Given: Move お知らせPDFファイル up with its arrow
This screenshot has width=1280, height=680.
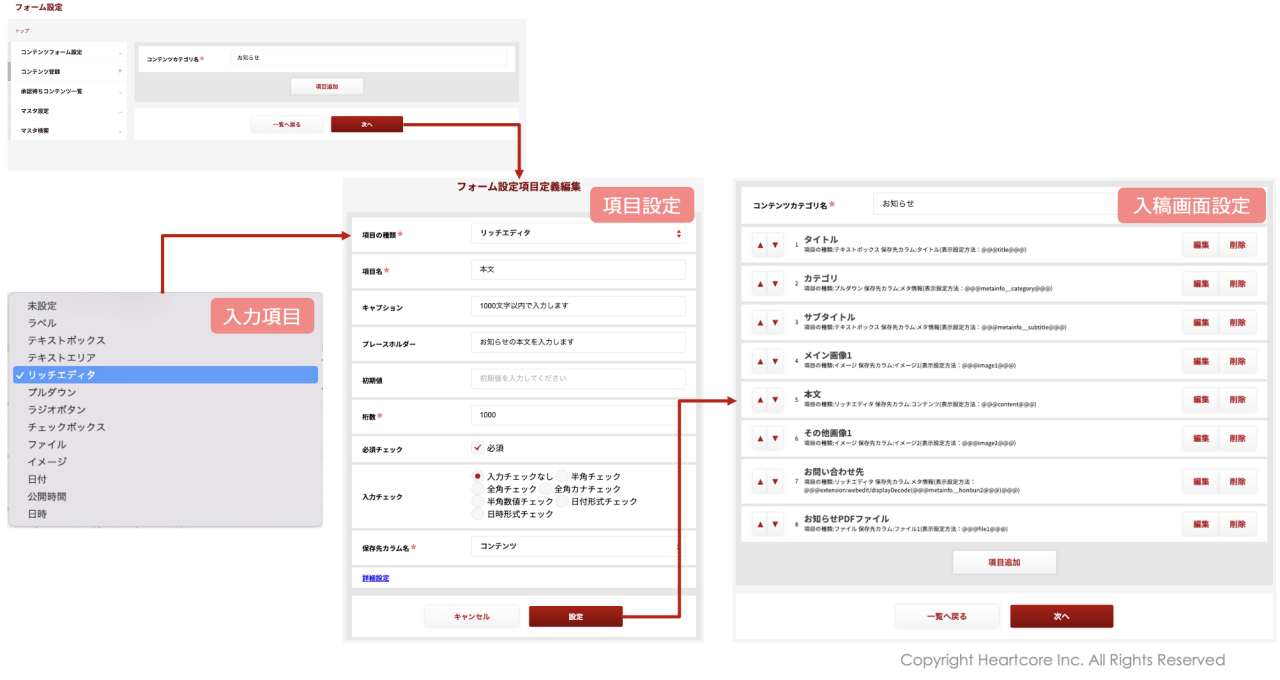Looking at the screenshot, I should (x=760, y=523).
